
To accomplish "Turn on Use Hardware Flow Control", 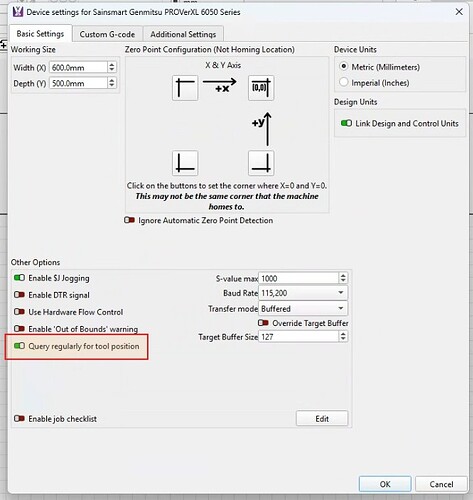I will click(19, 312).
